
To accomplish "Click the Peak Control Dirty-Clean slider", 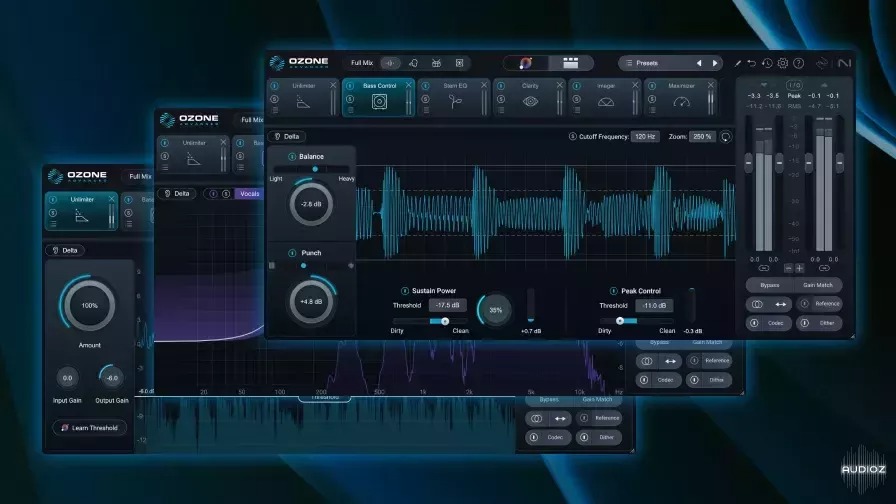I will [637, 321].
